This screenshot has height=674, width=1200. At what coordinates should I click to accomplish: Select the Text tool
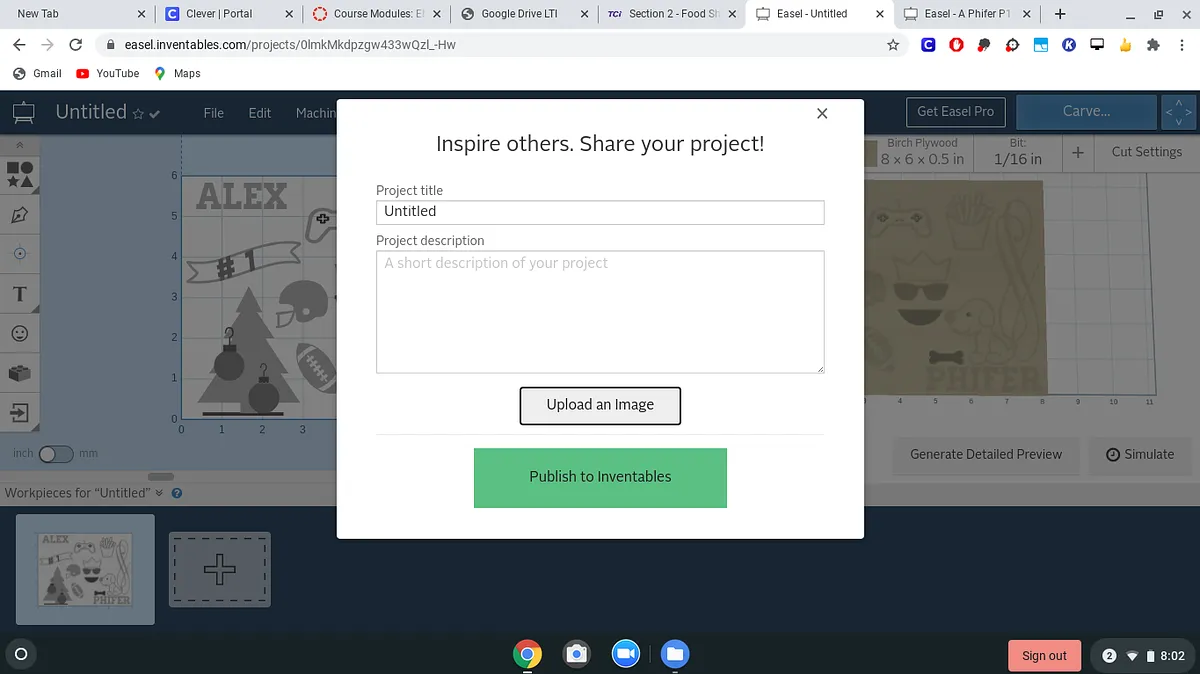(20, 294)
